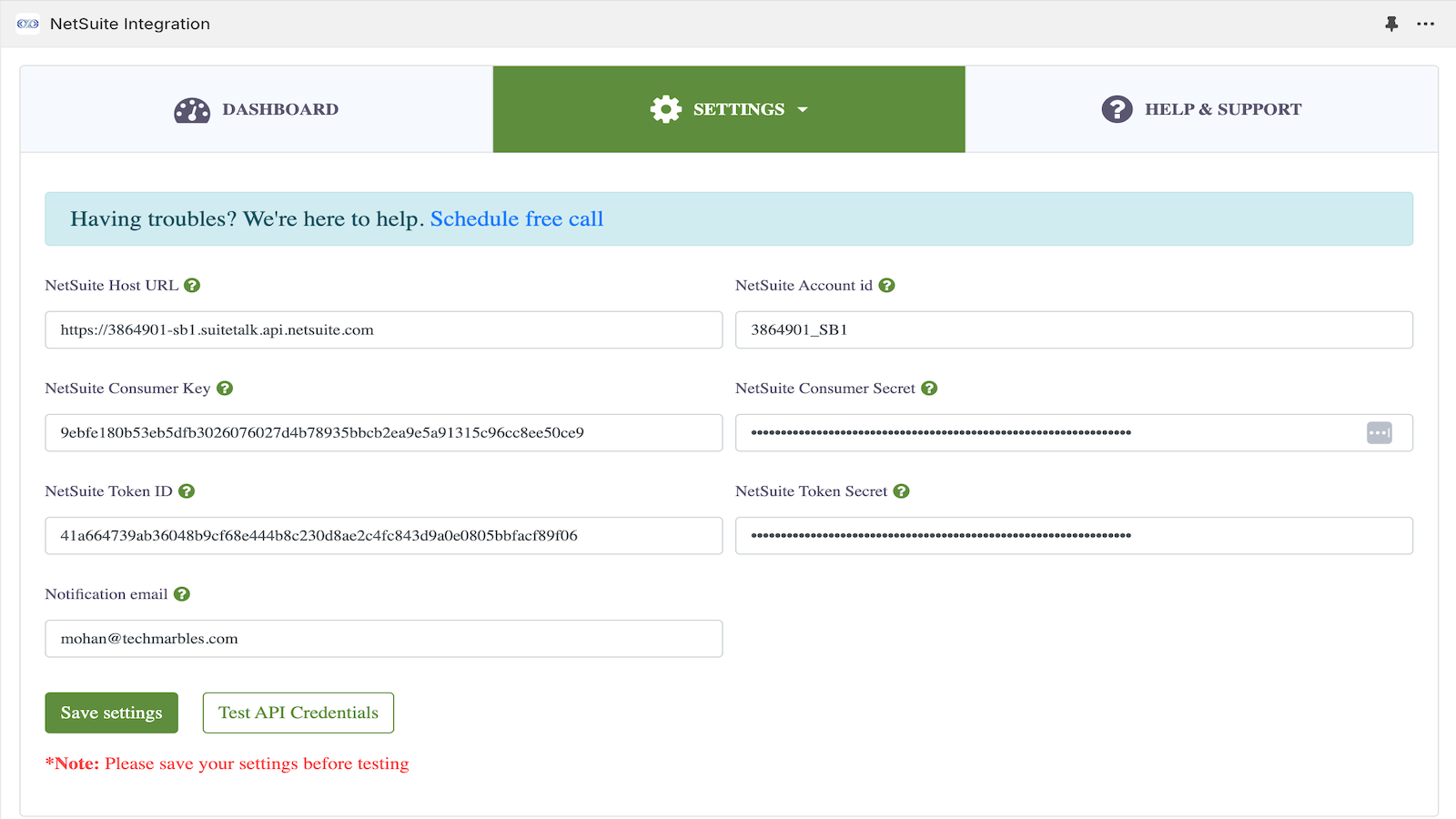
Task: Open the Help & Support tab
Action: pos(1201,109)
